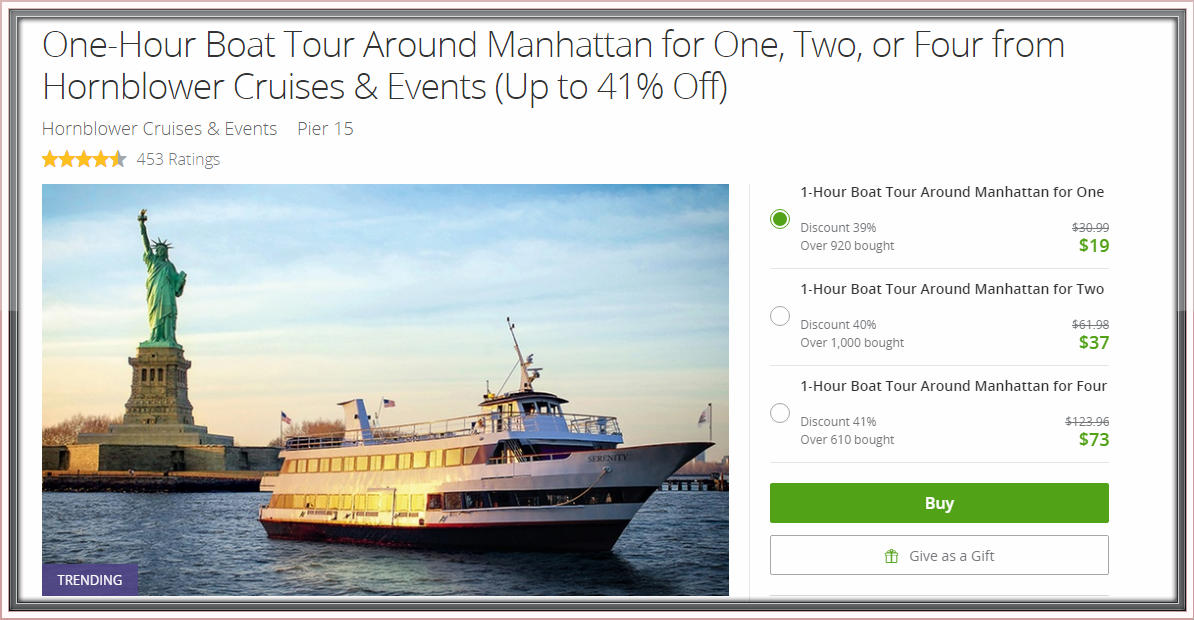Click the Give as a Gift button
This screenshot has height=620, width=1194.
tap(938, 554)
